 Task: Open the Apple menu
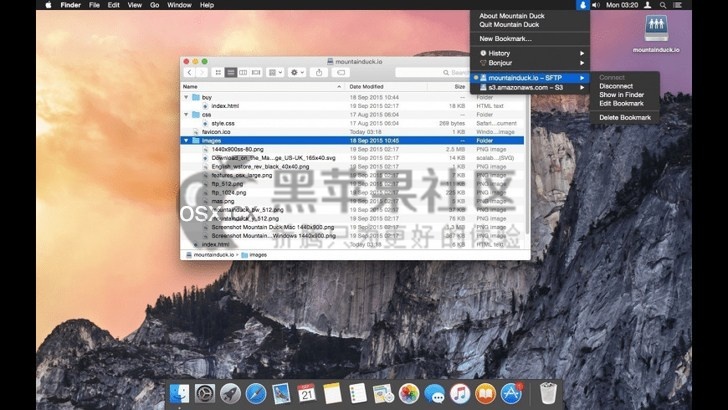(x=48, y=5)
